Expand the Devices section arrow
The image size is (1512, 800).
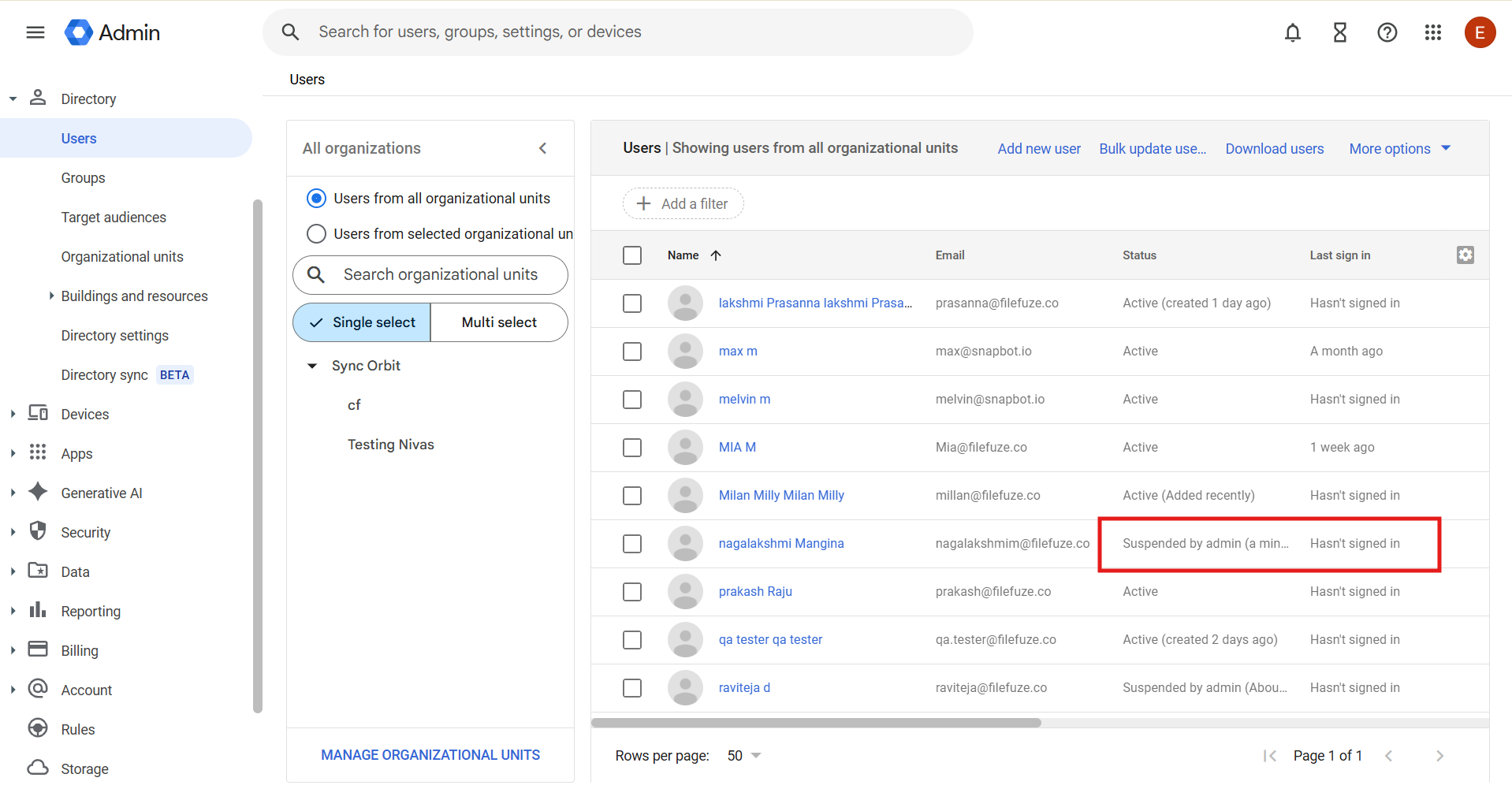(13, 415)
